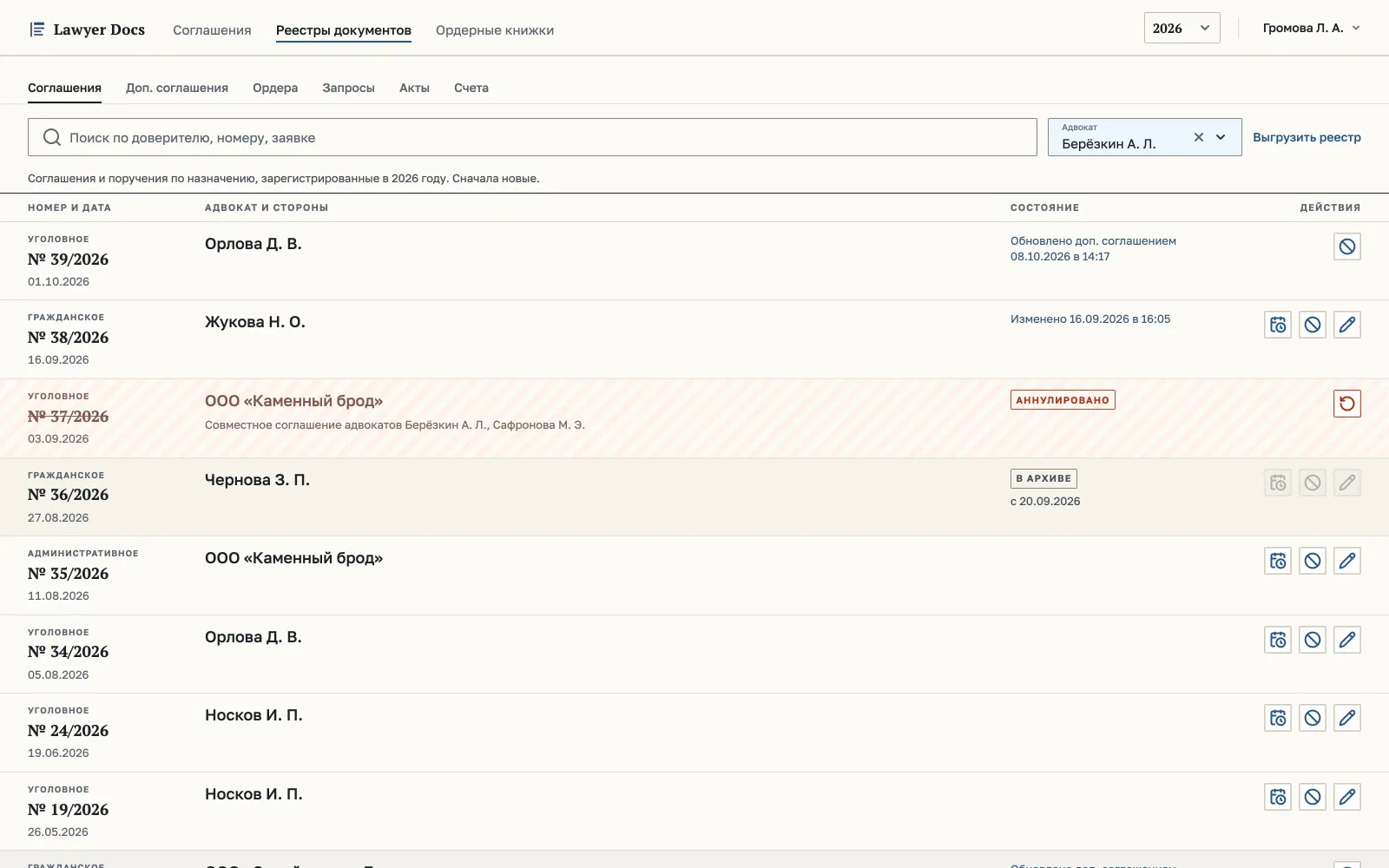Click the annul icon for № 34/2026
1389x868 pixels.
coord(1313,640)
